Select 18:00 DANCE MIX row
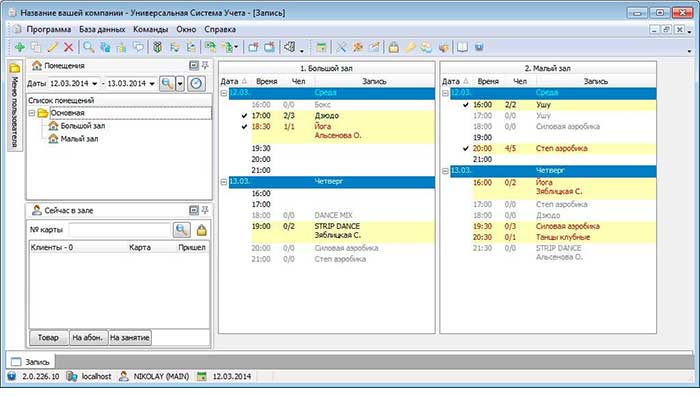 point(342,215)
